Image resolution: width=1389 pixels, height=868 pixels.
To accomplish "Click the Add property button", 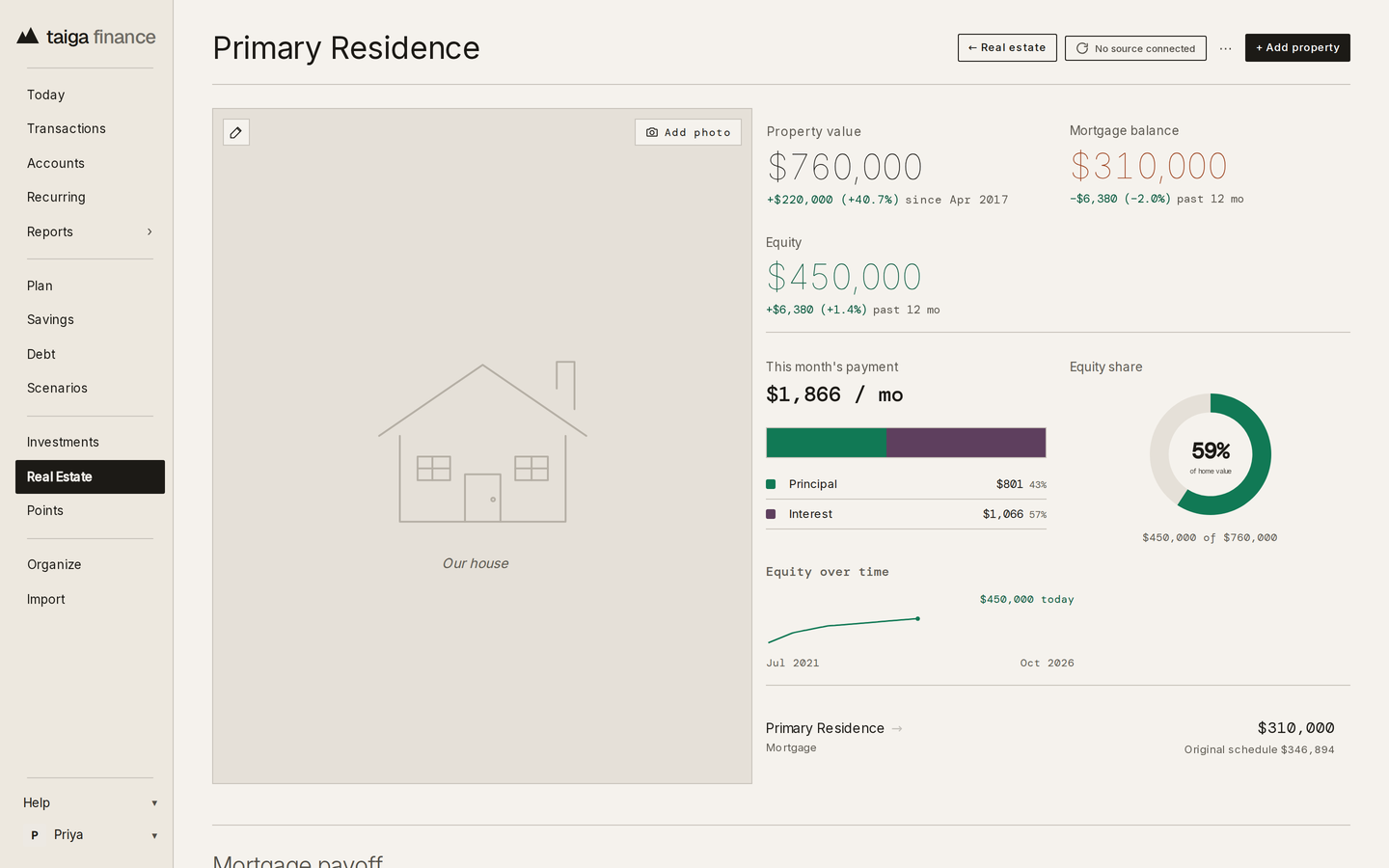I will (1297, 47).
